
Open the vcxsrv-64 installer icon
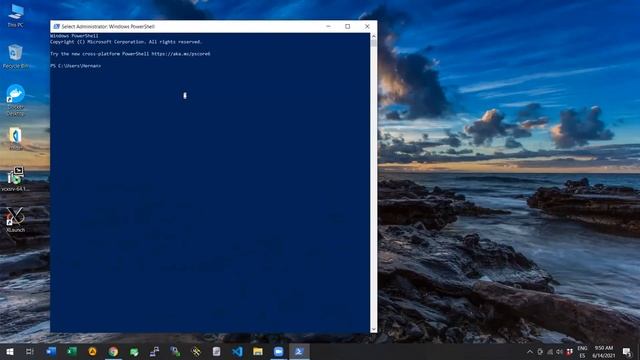click(16, 179)
